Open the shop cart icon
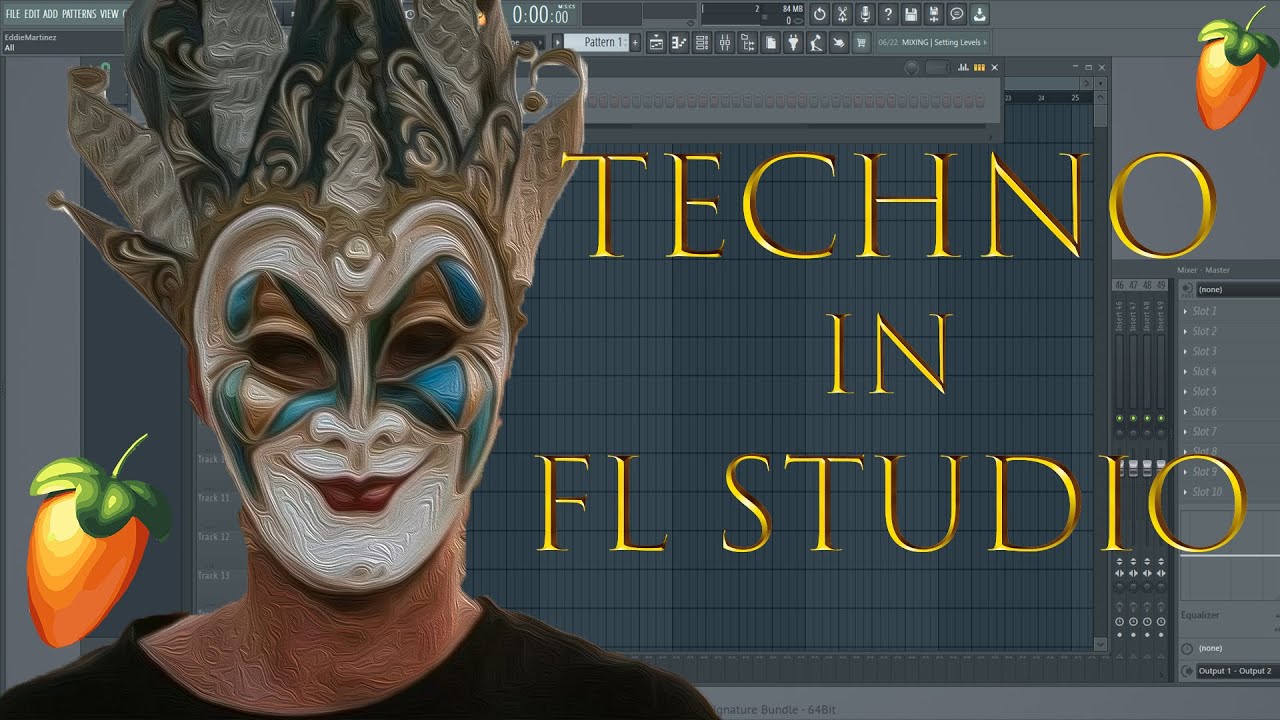The width and height of the screenshot is (1280, 720). pyautogui.click(x=861, y=42)
